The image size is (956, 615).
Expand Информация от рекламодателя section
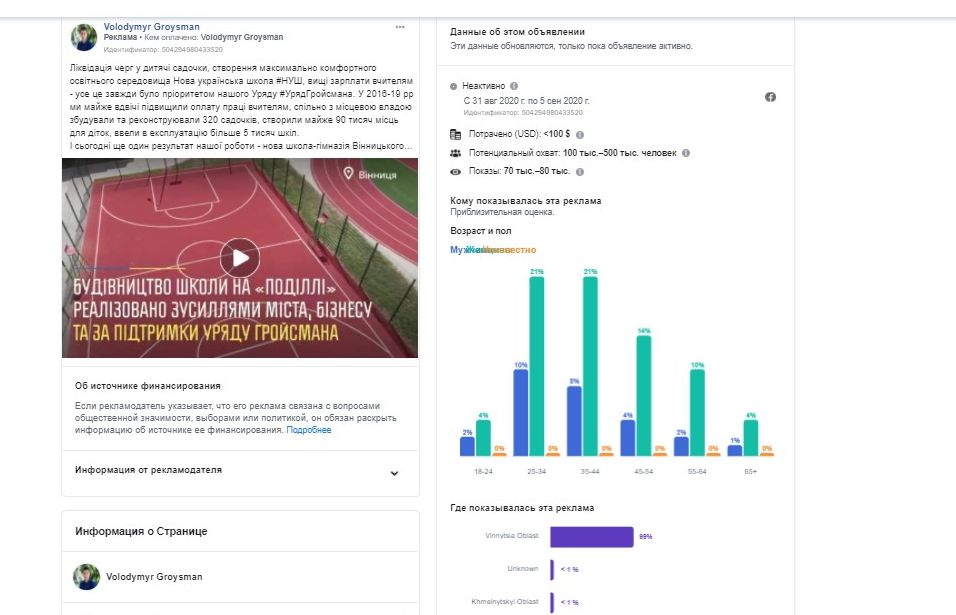point(394,473)
